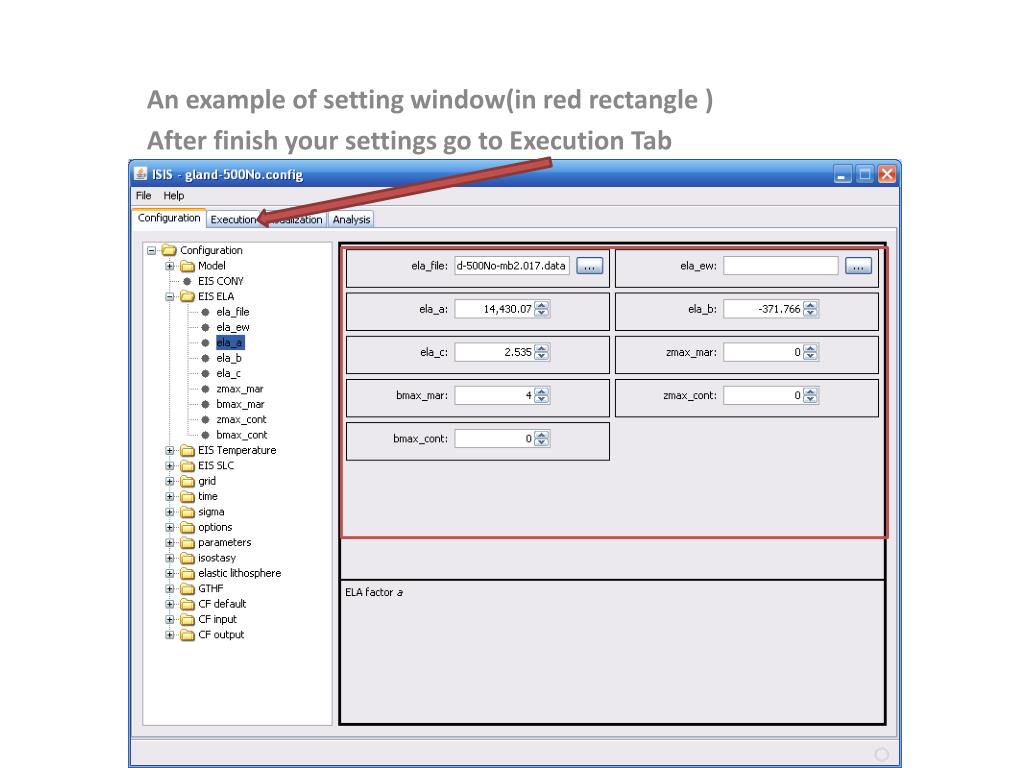
Task: Adjust zmax_mar with the spinner arrows
Action: pos(810,352)
